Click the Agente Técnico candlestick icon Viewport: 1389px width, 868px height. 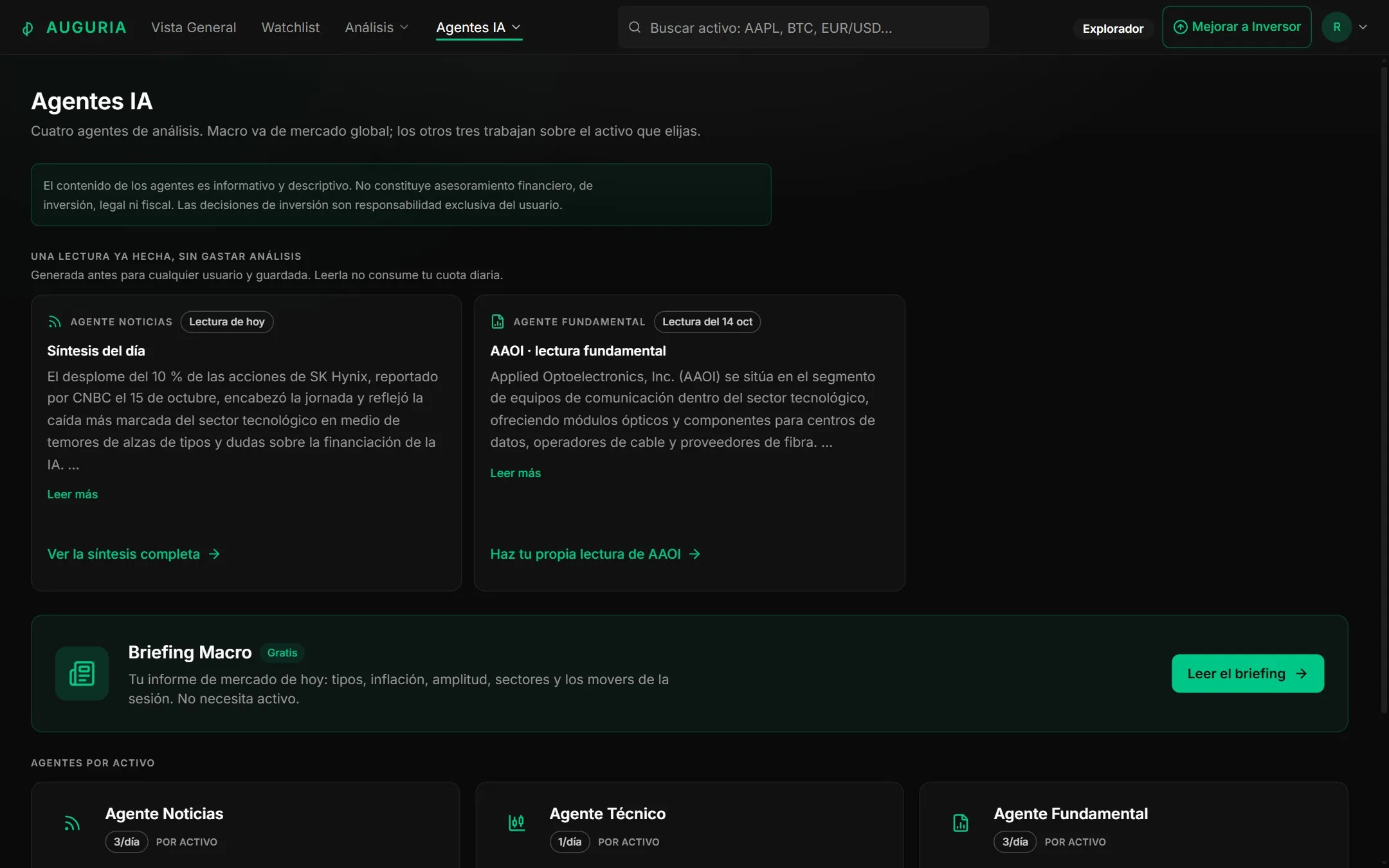(x=516, y=823)
